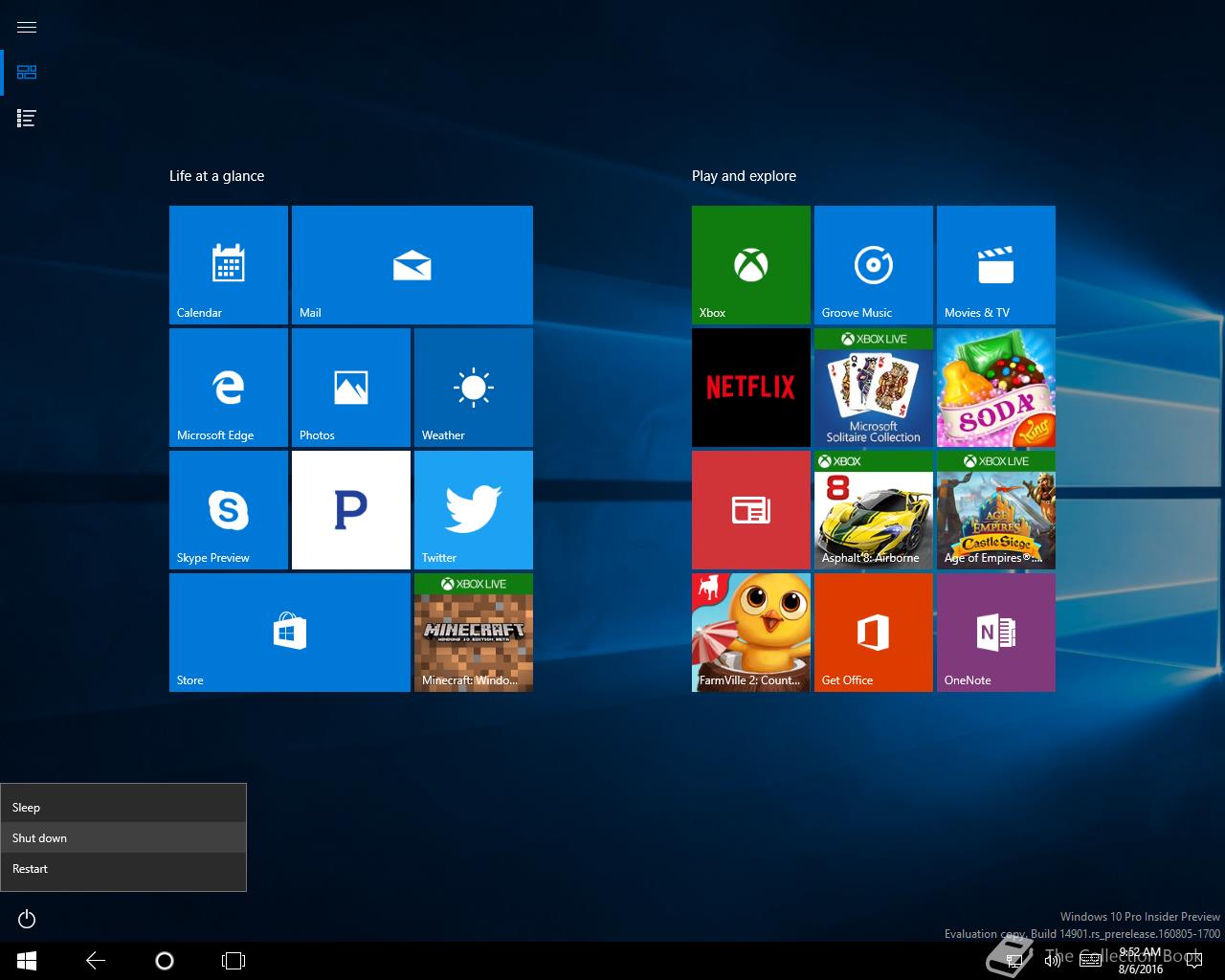This screenshot has height=980, width=1225.
Task: Open Age of Empires Castle Siege tile
Action: [x=996, y=510]
